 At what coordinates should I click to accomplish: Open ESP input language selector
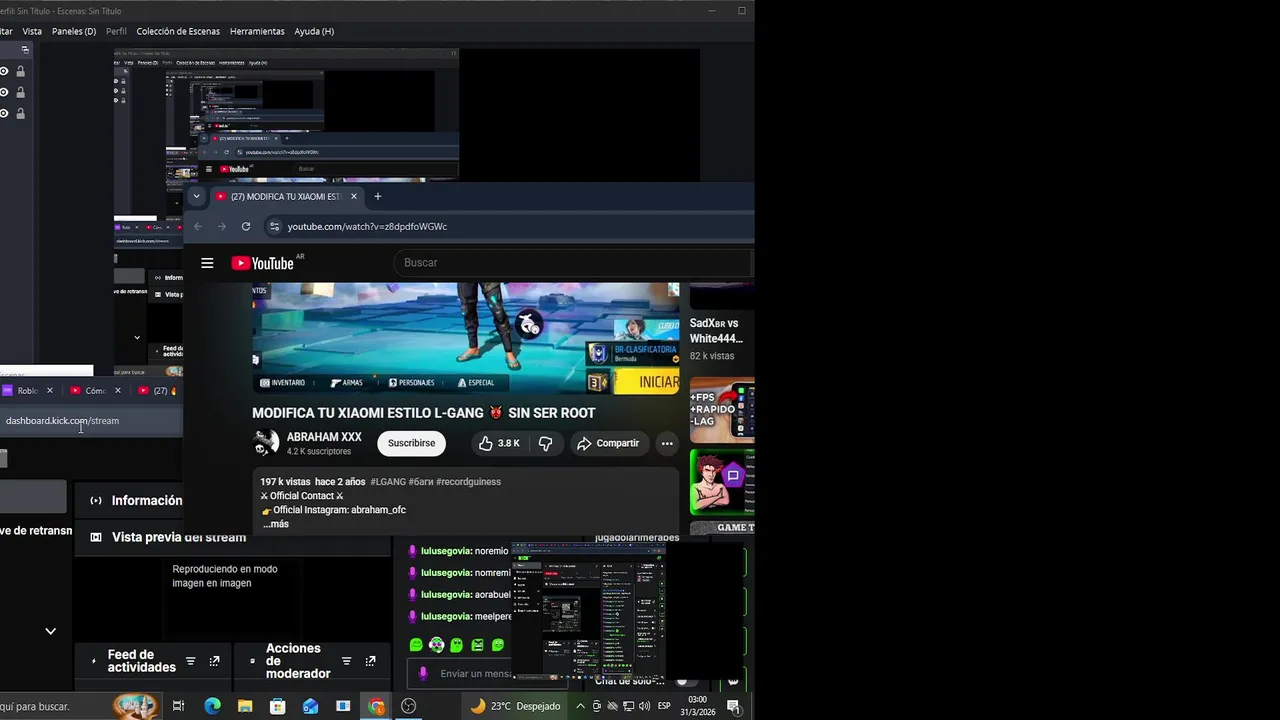coord(664,706)
